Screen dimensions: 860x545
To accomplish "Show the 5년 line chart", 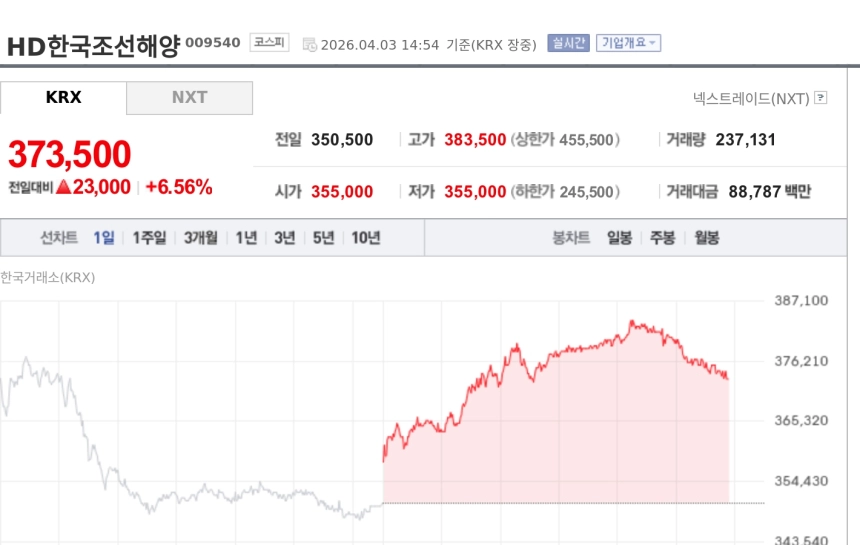I will click(x=323, y=238).
